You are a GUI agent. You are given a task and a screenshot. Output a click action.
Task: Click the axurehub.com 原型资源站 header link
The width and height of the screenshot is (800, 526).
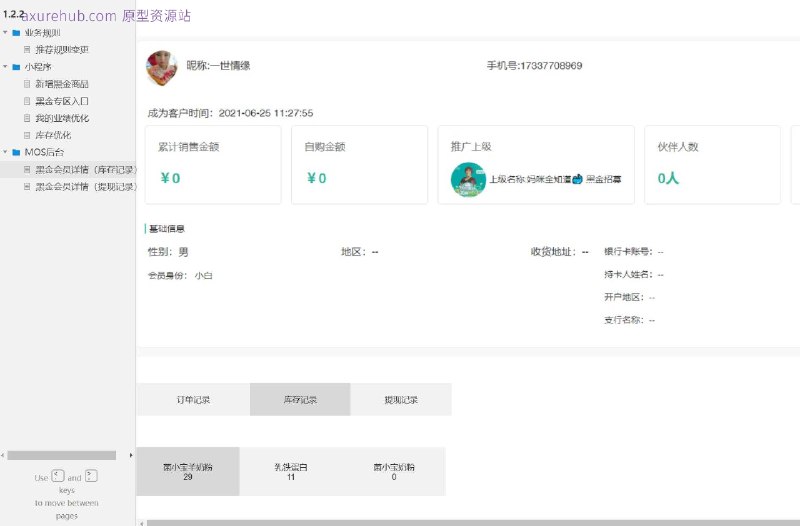(x=106, y=16)
